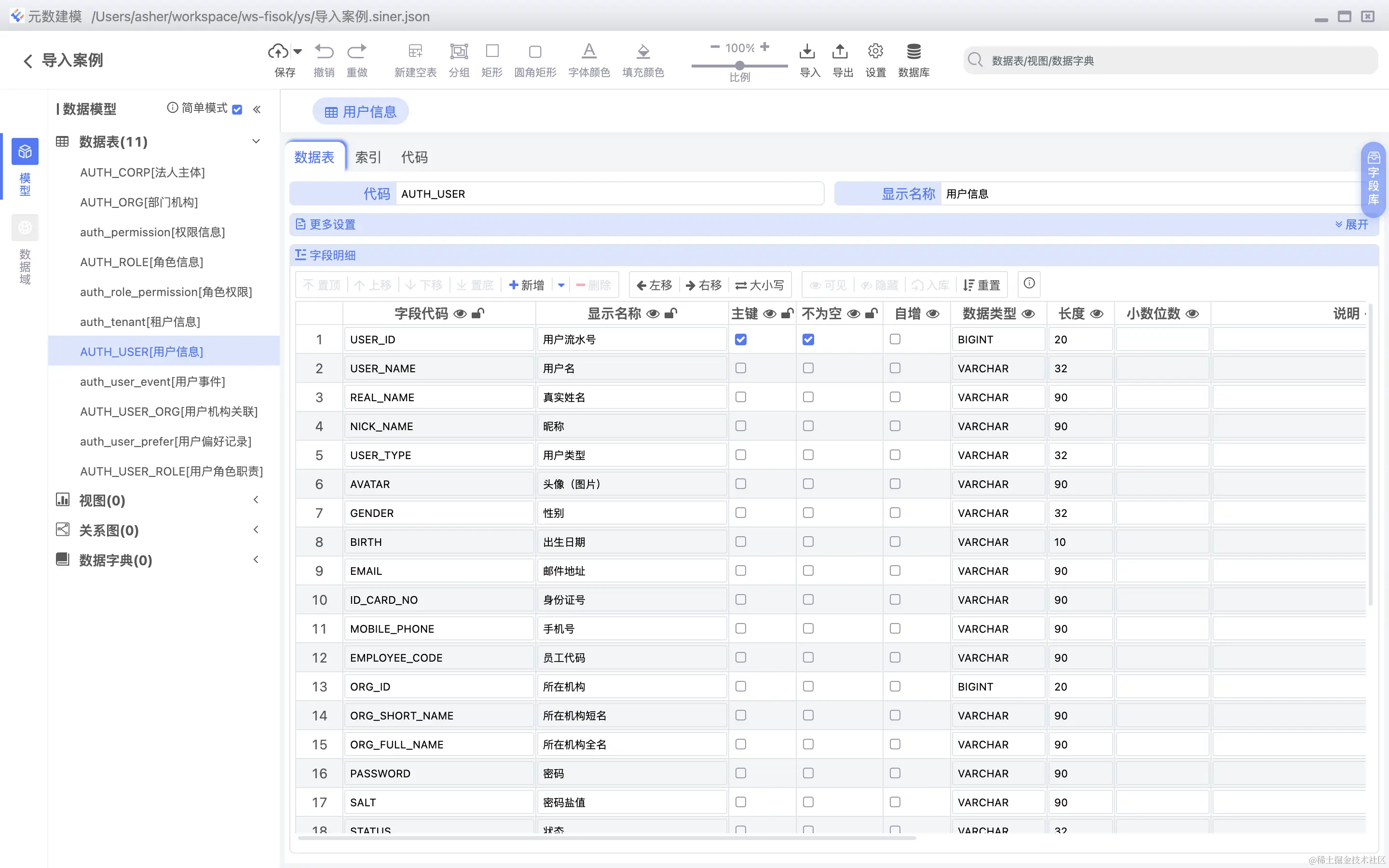
Task: Click the Save cloud icon
Action: (x=278, y=52)
